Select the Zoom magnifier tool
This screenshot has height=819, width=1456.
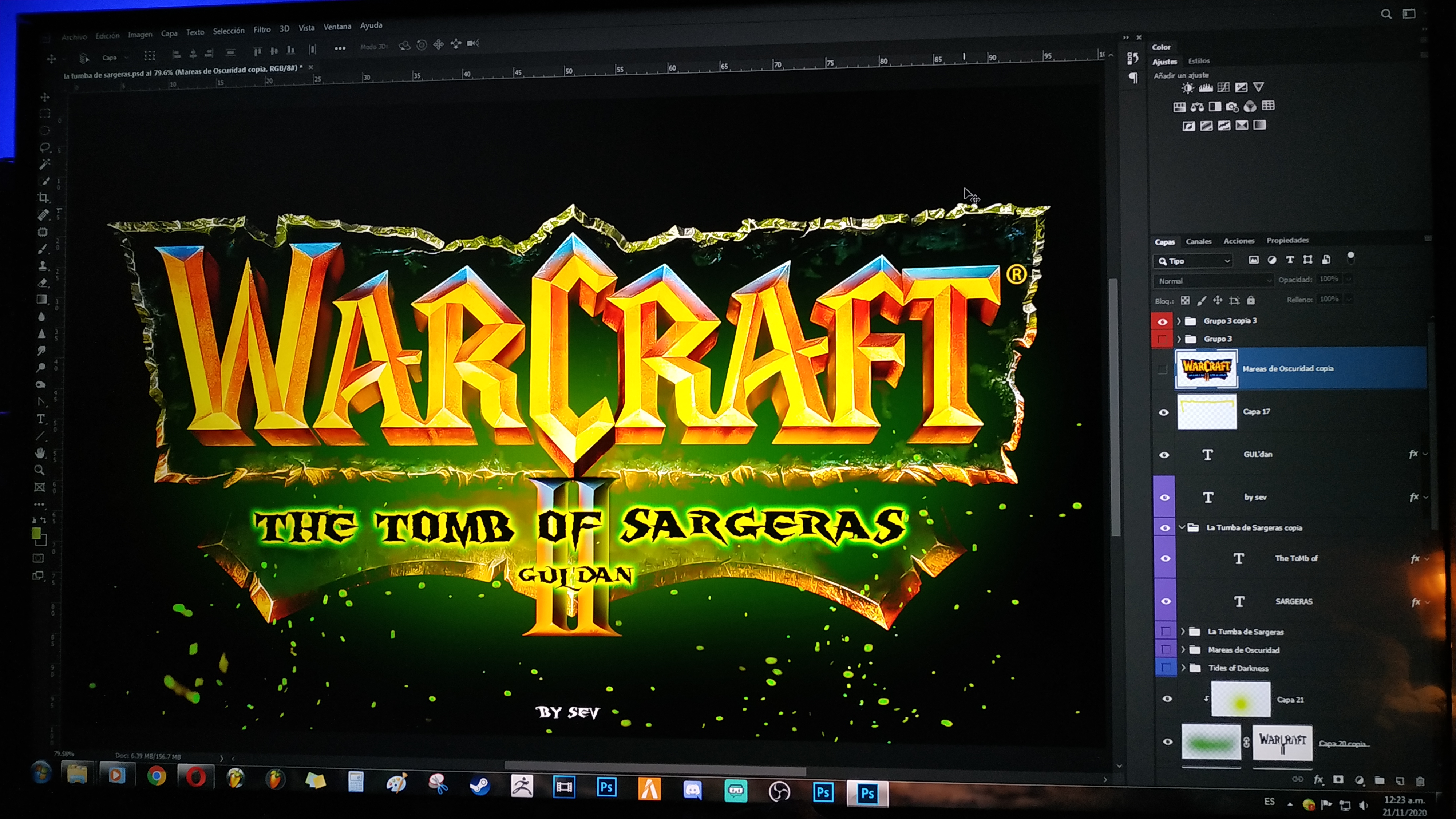(40, 470)
